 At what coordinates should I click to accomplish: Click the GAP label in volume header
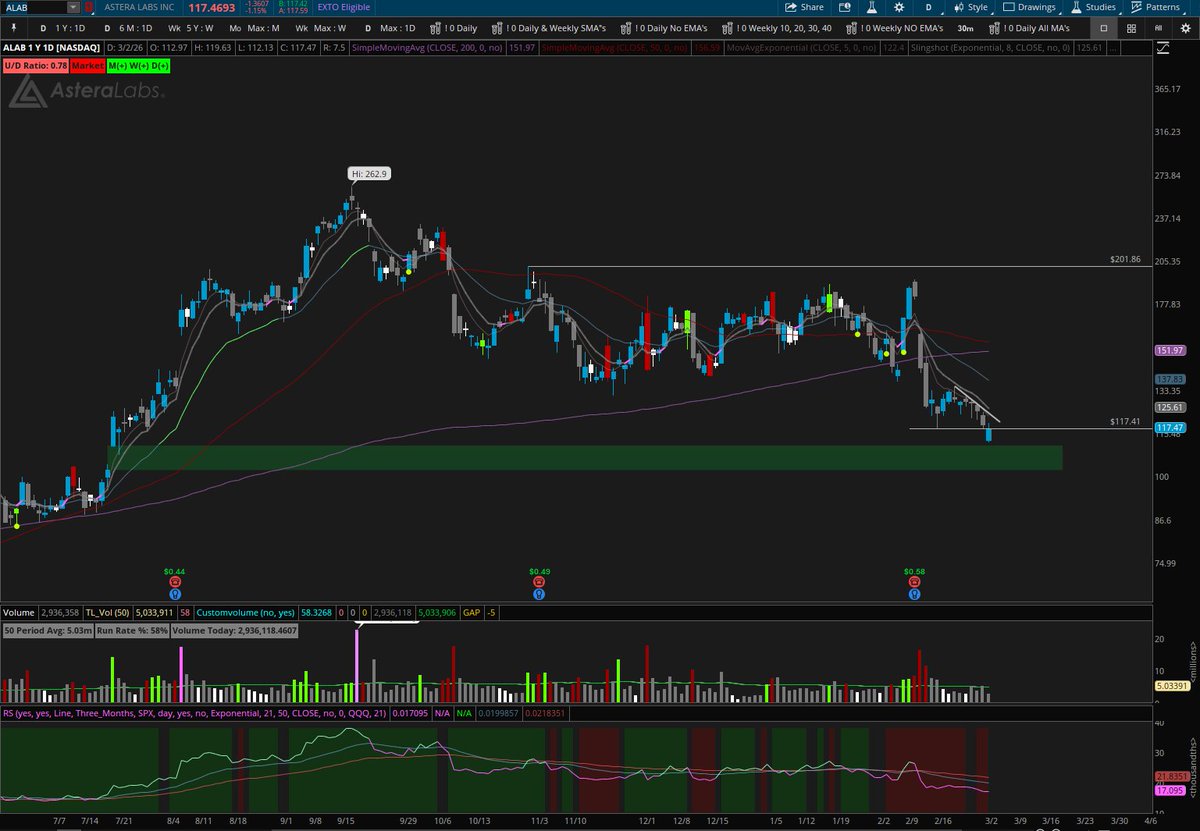coord(470,612)
